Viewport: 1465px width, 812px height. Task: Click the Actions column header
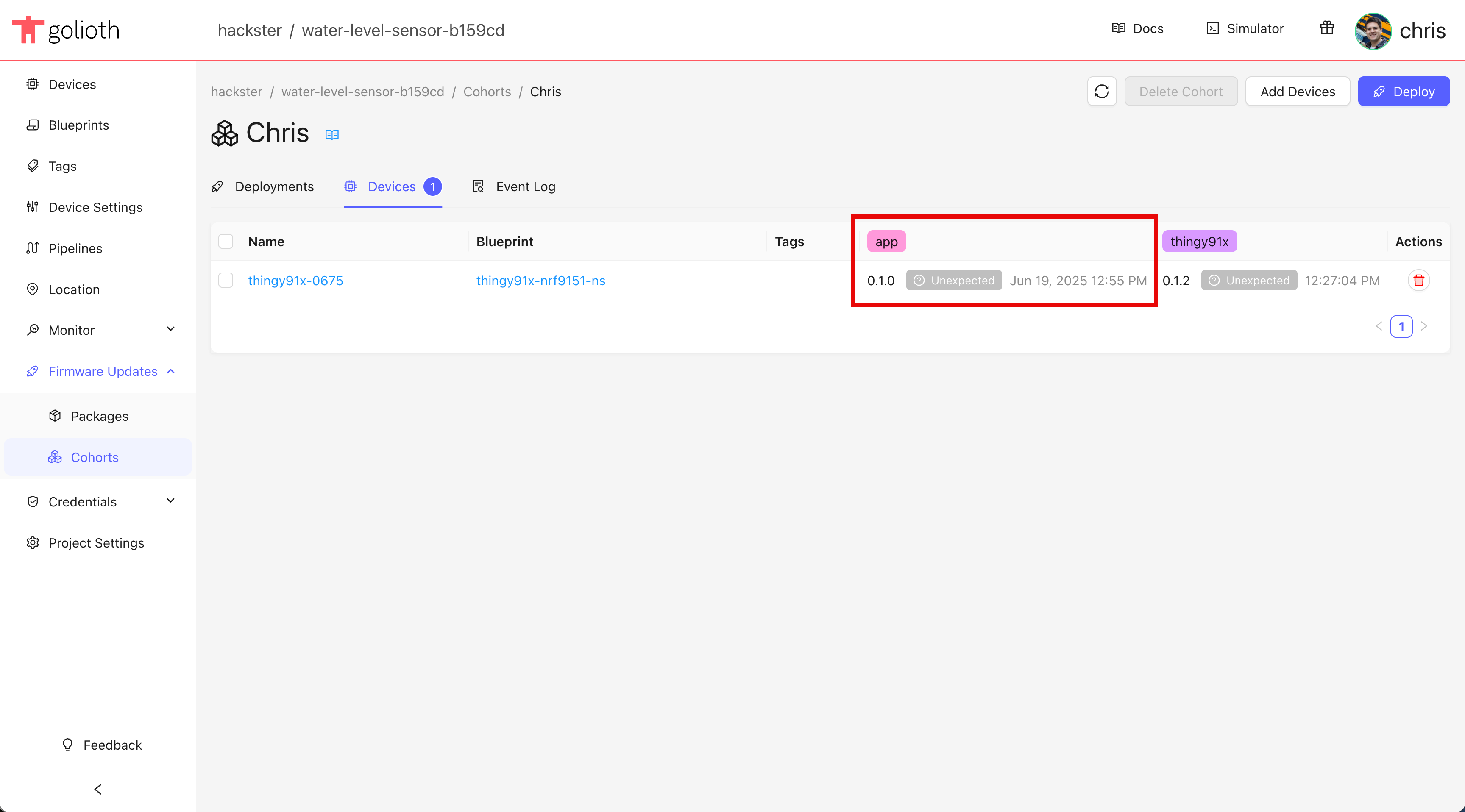pos(1418,242)
